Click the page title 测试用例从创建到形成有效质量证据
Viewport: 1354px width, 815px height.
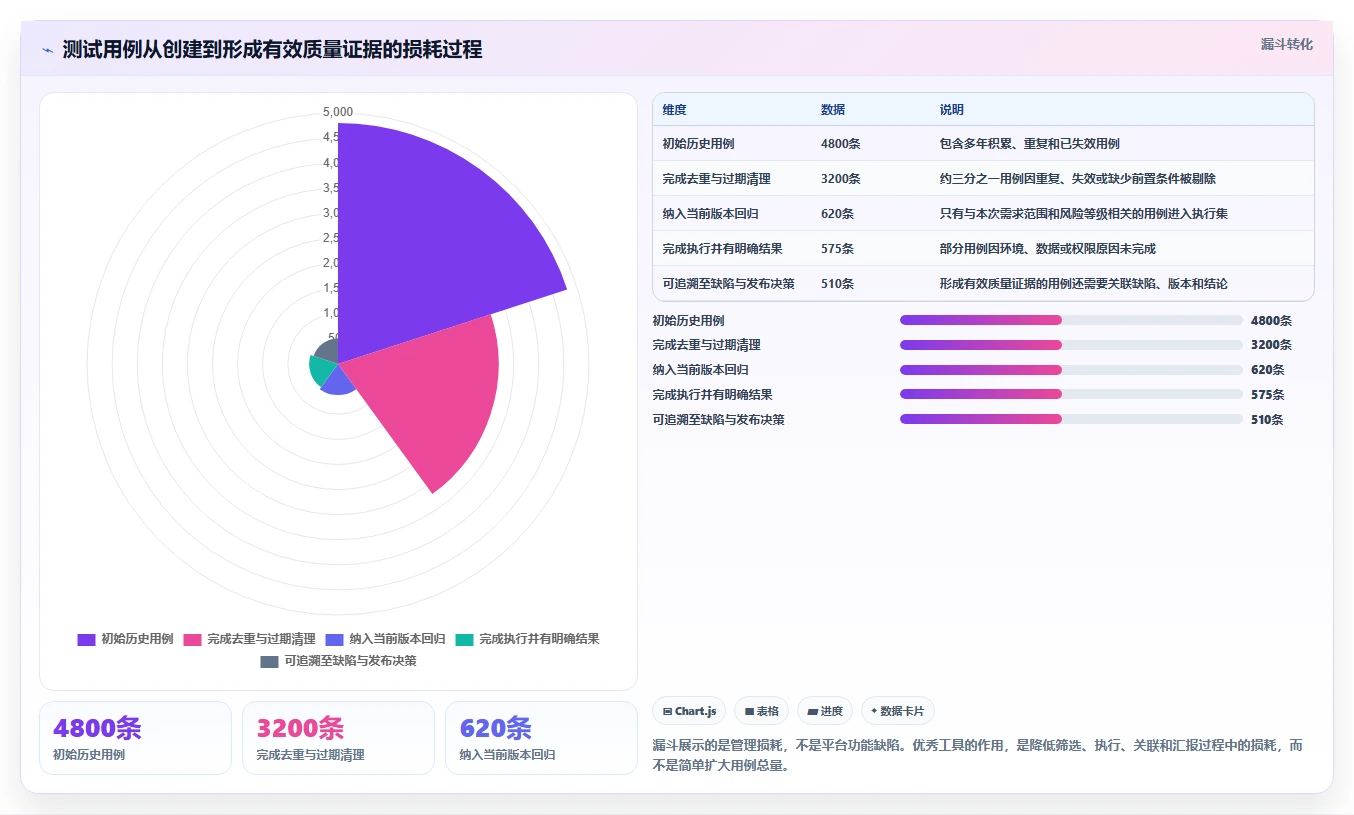[272, 50]
